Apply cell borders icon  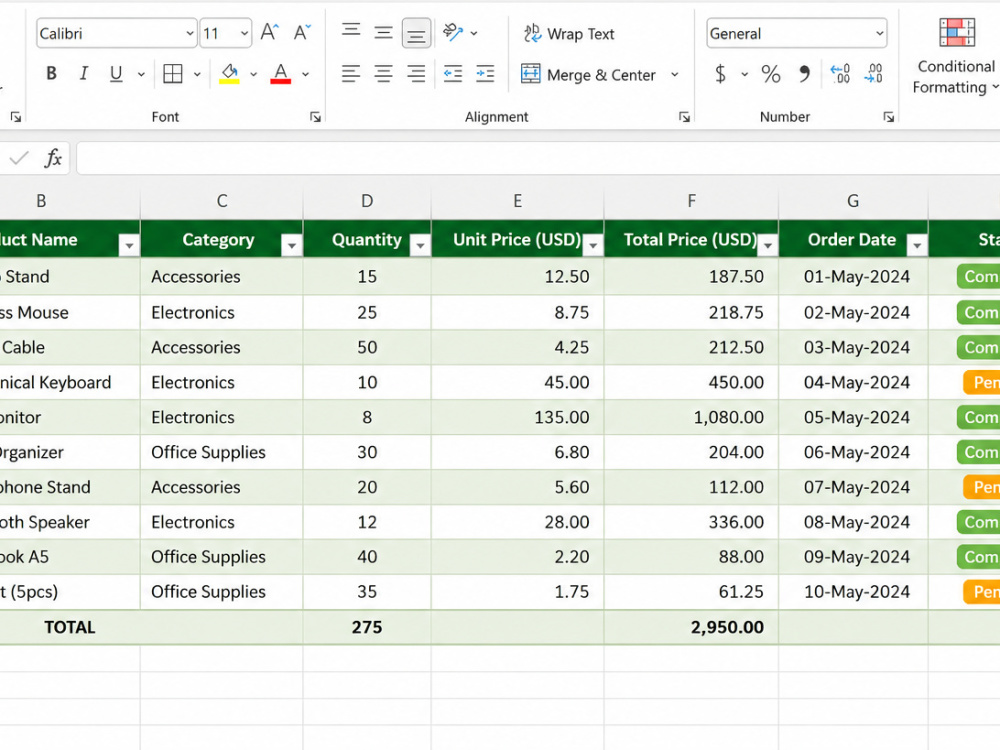coord(173,74)
